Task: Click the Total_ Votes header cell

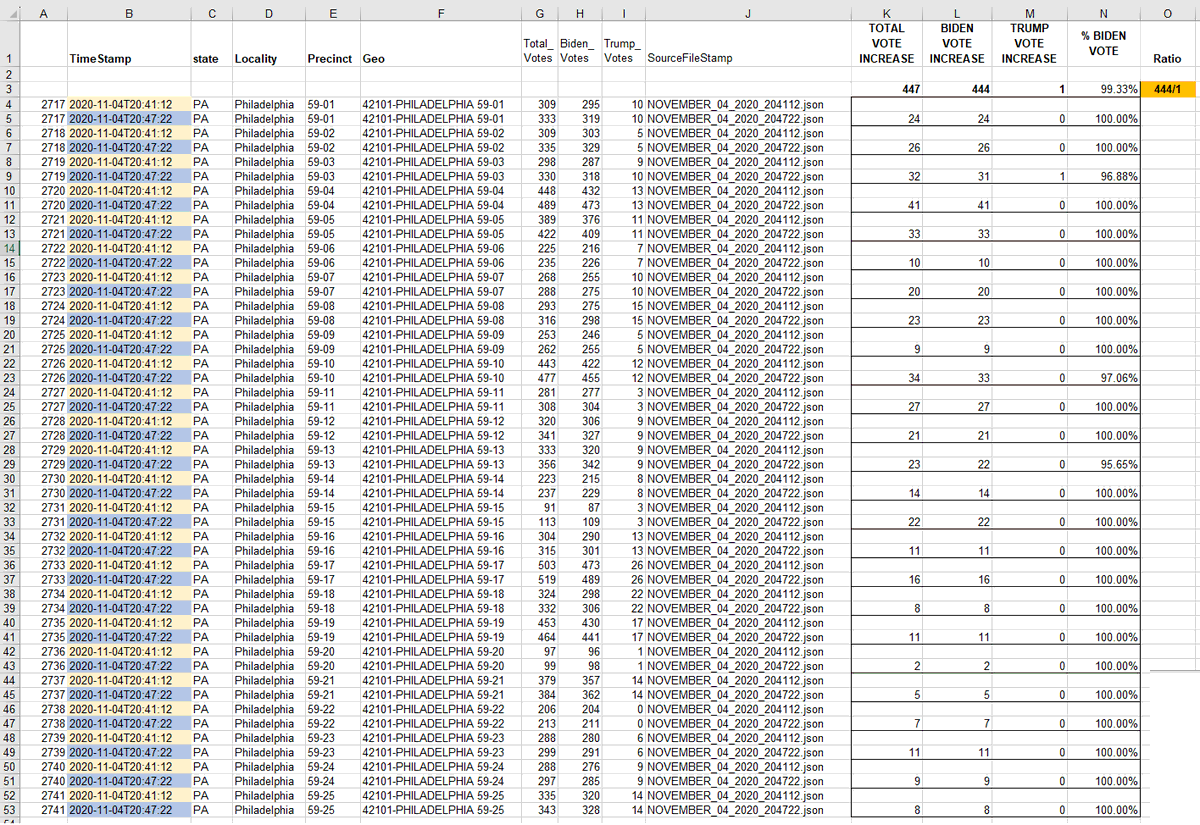Action: click(539, 44)
